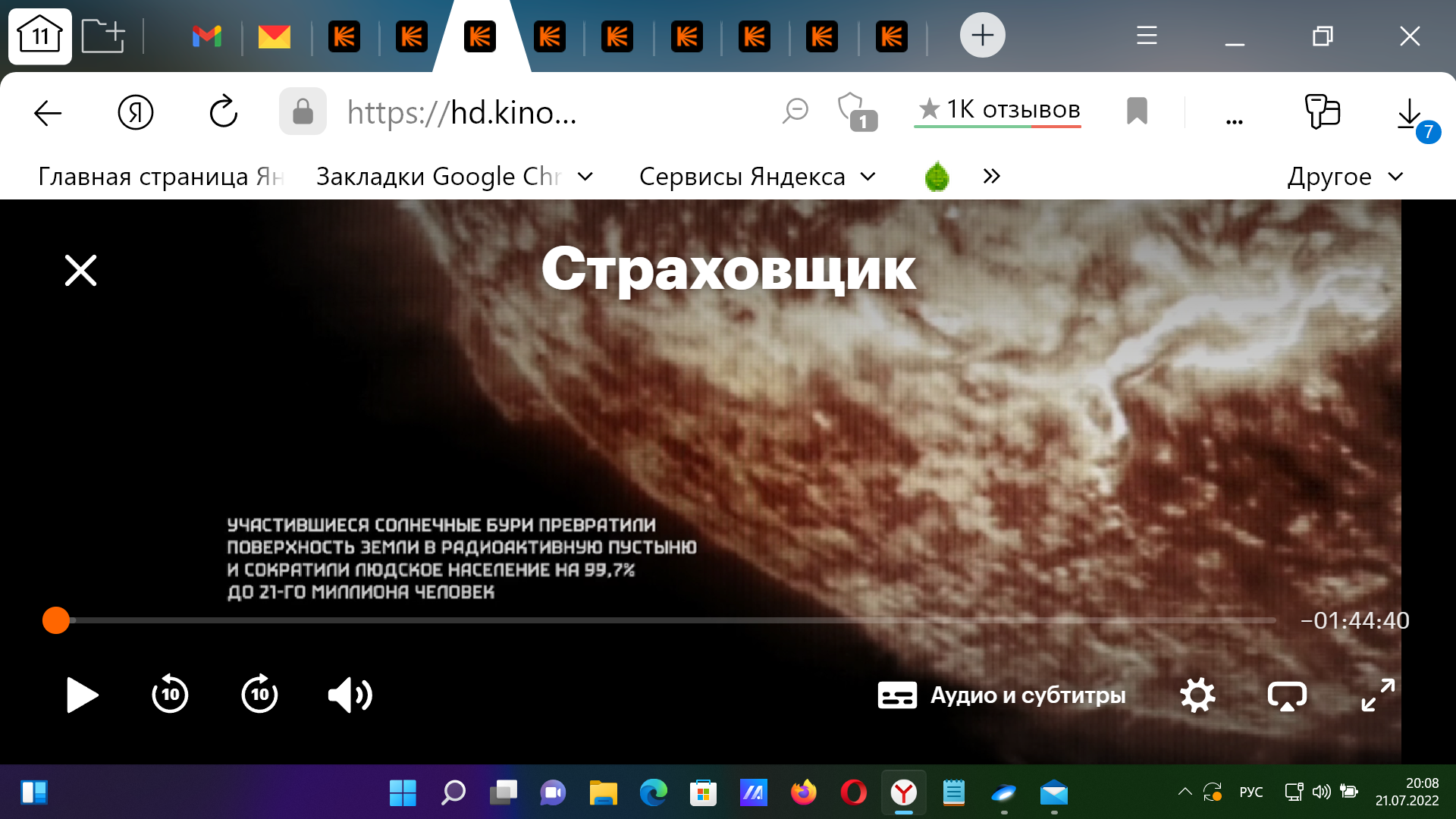Image resolution: width=1456 pixels, height=819 pixels.
Task: Open Gmail from the bookmarks bar
Action: (x=206, y=36)
